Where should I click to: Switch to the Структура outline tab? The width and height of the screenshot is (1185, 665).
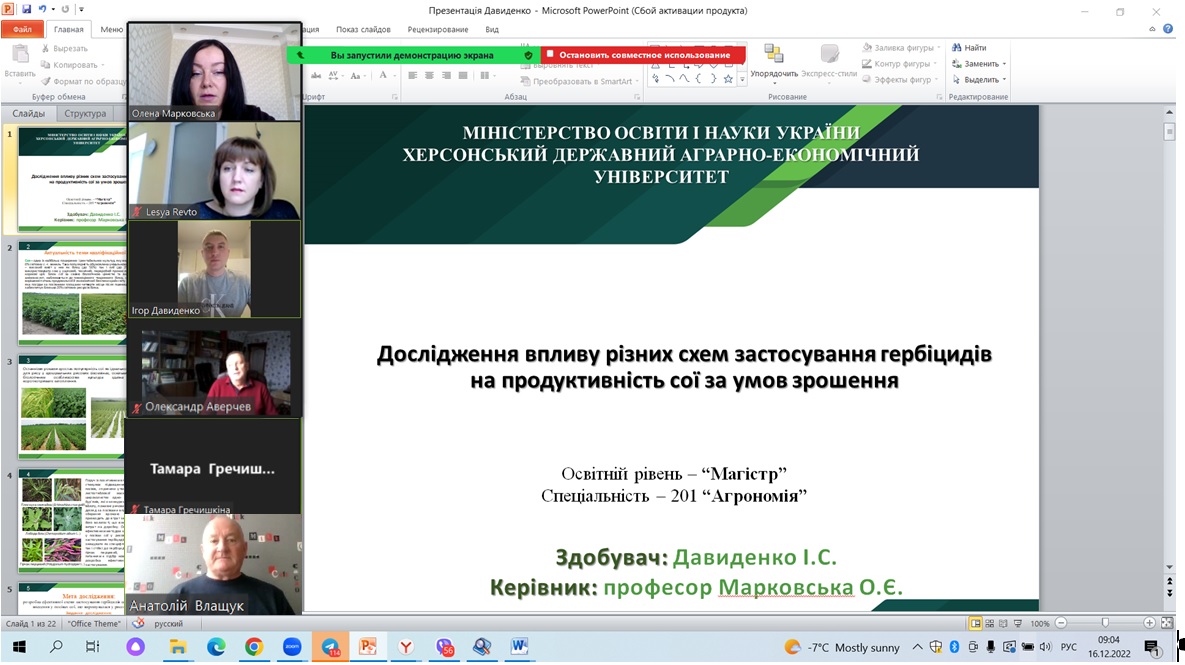[85, 113]
